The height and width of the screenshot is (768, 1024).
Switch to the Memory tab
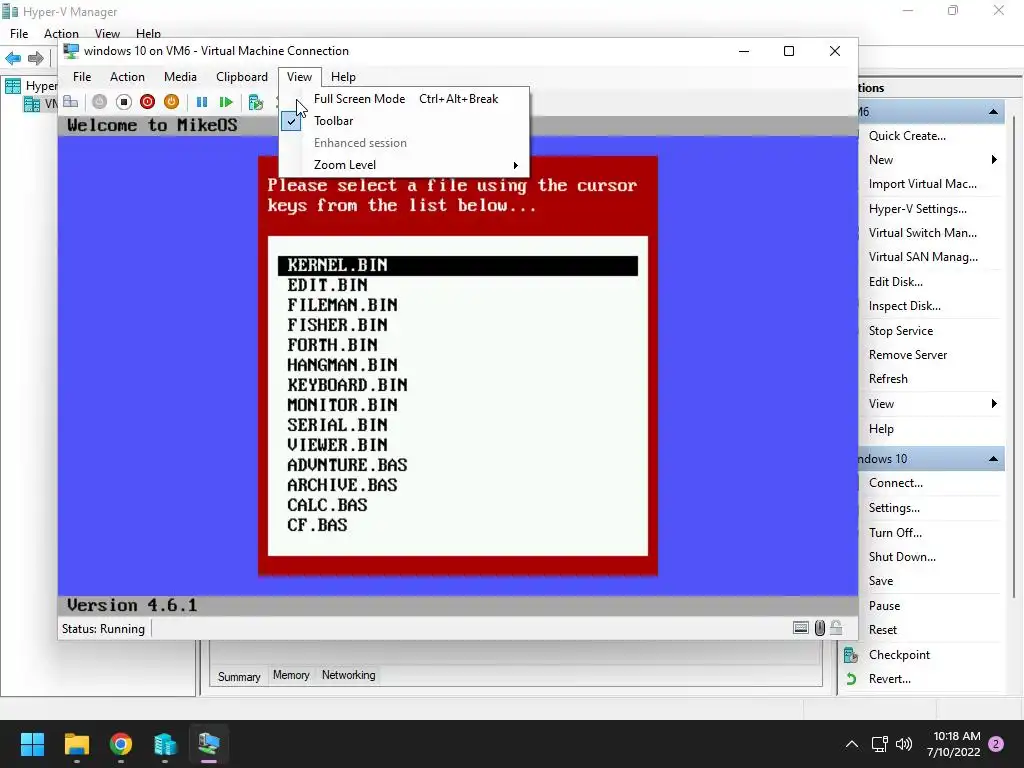coord(291,675)
